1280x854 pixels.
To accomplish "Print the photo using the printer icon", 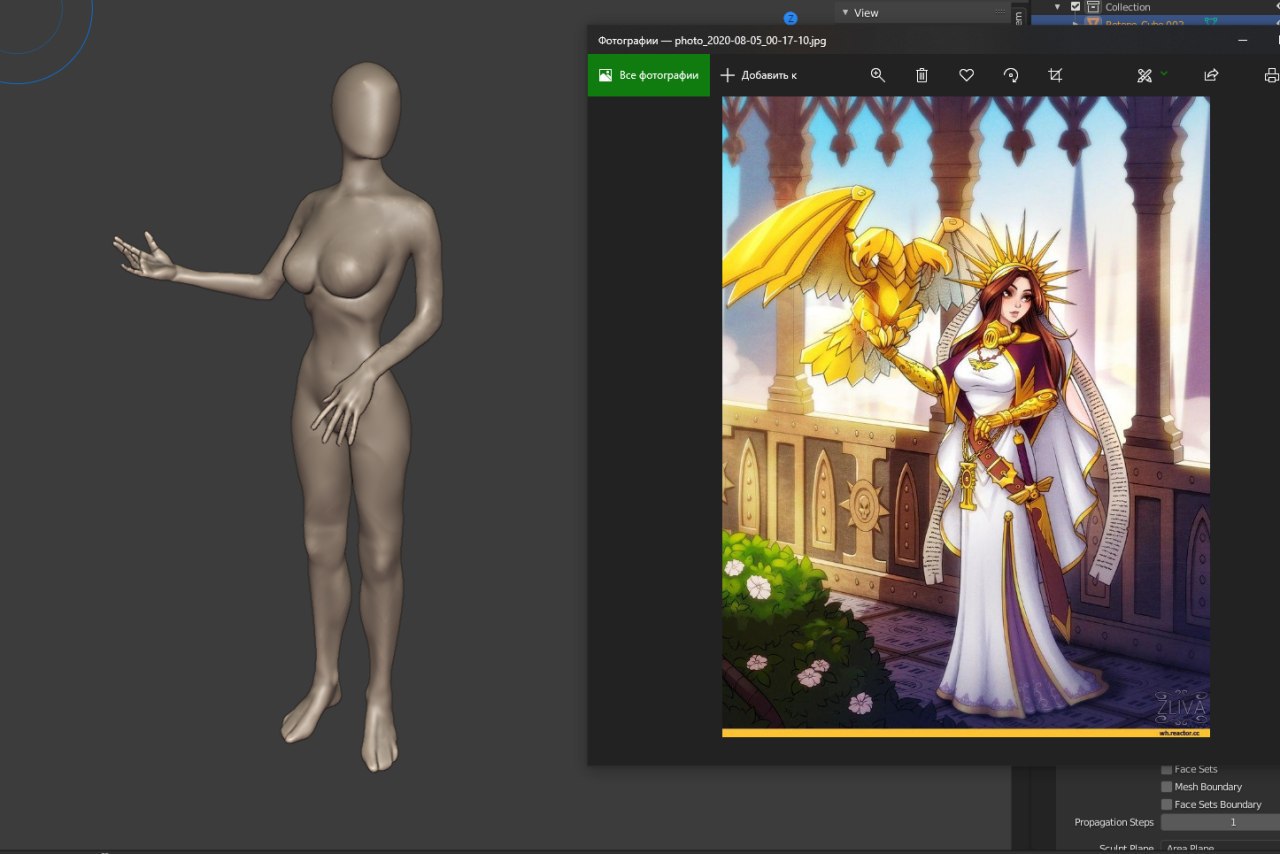I will pos(1272,75).
